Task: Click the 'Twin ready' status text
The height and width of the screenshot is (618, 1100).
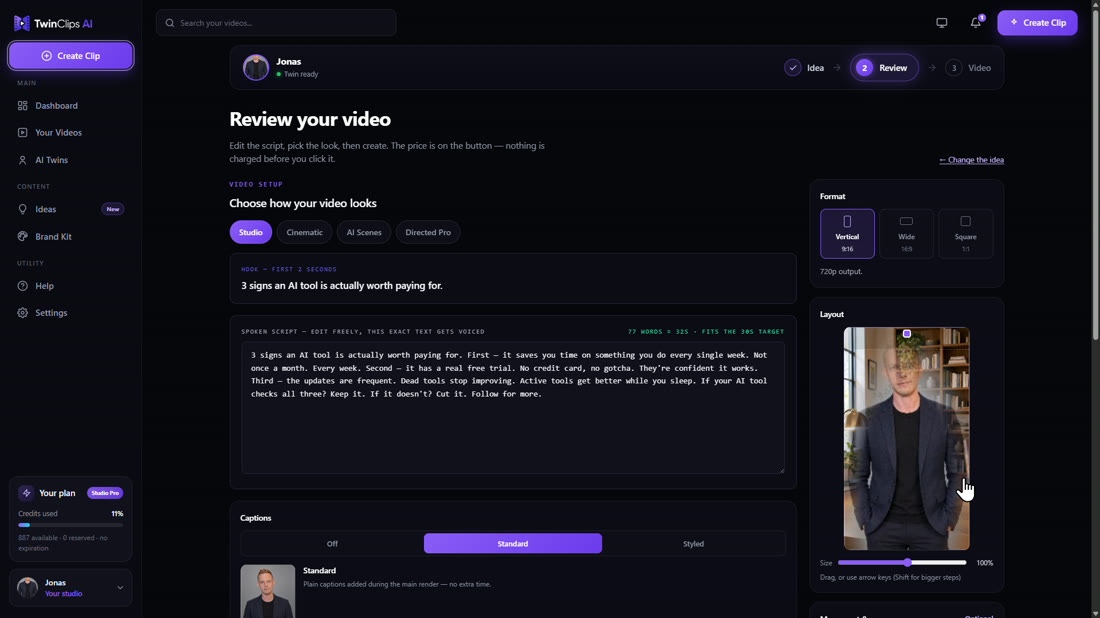Action: click(x=301, y=74)
